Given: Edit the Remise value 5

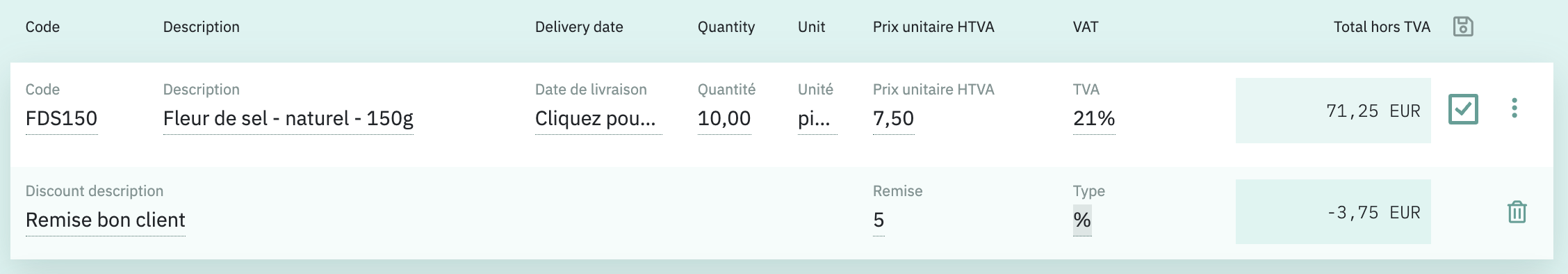Looking at the screenshot, I should 879,220.
